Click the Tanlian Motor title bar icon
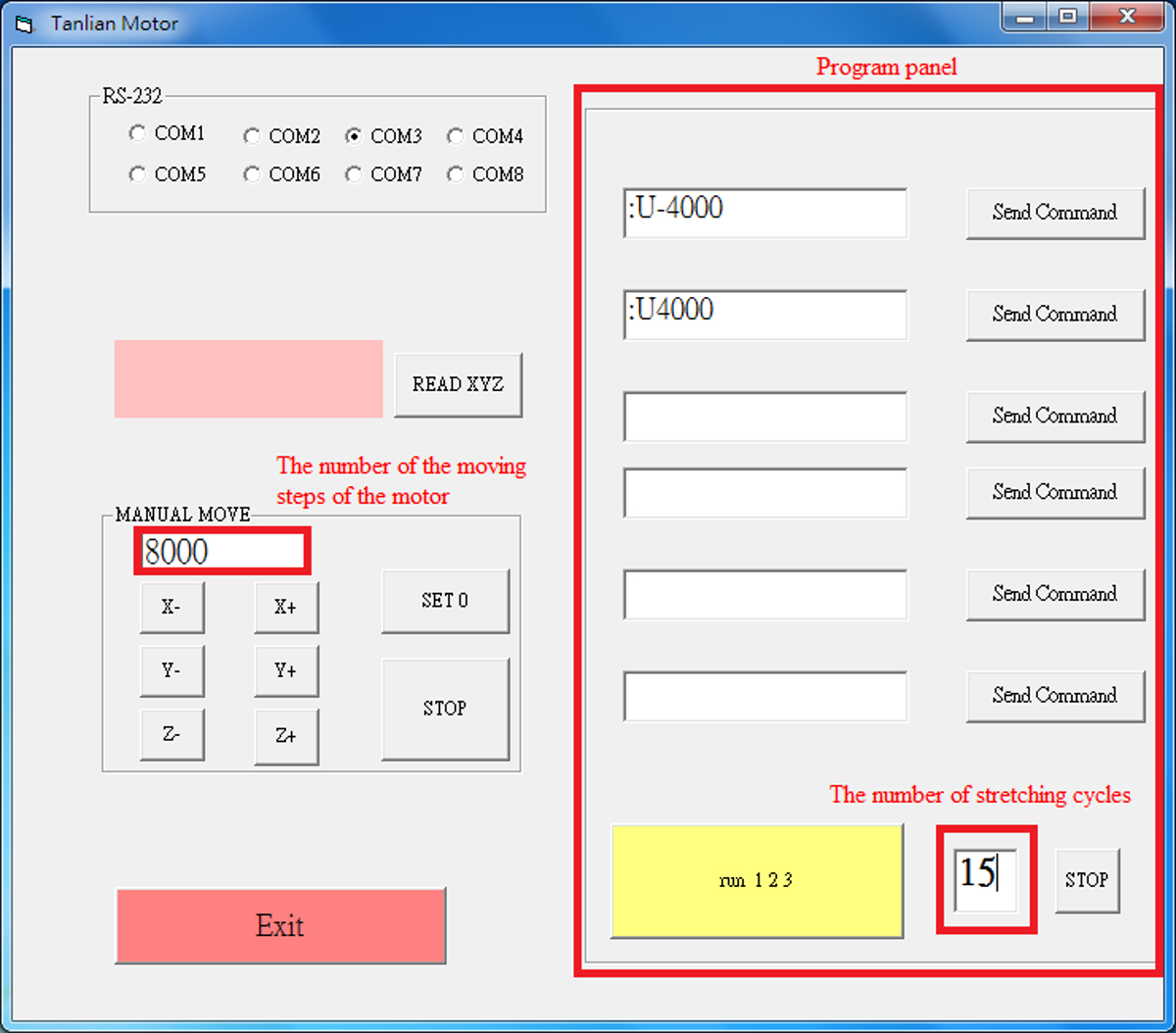The image size is (1176, 1033). [x=24, y=24]
